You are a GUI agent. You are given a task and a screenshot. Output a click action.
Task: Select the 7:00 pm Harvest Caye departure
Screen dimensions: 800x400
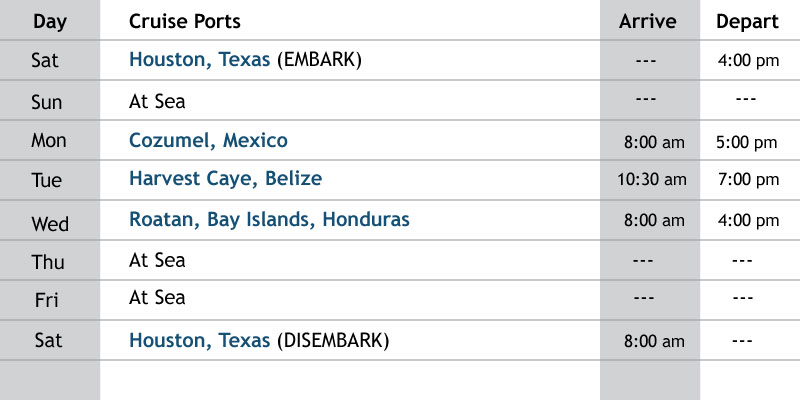tap(748, 180)
